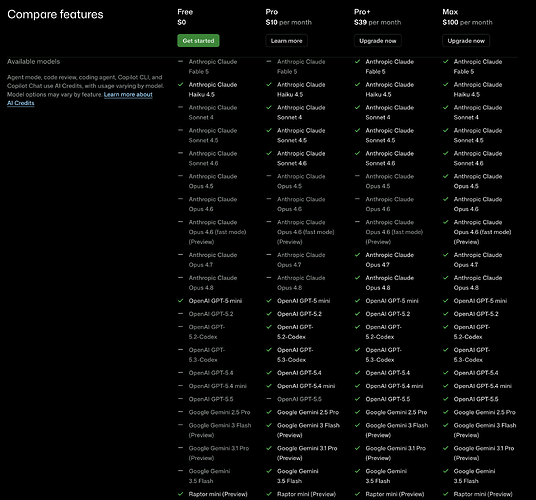Click the $39 per month price
The image size is (536, 500).
click(x=377, y=23)
